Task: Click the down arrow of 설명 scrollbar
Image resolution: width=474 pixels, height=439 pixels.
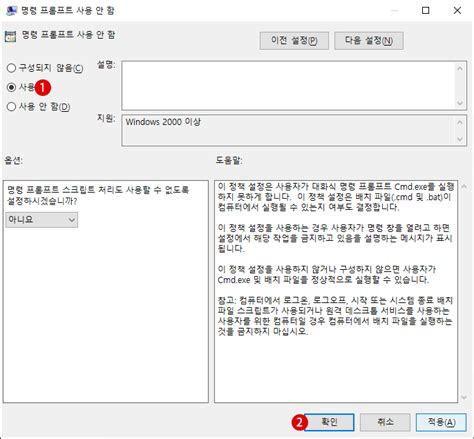Action: point(460,103)
